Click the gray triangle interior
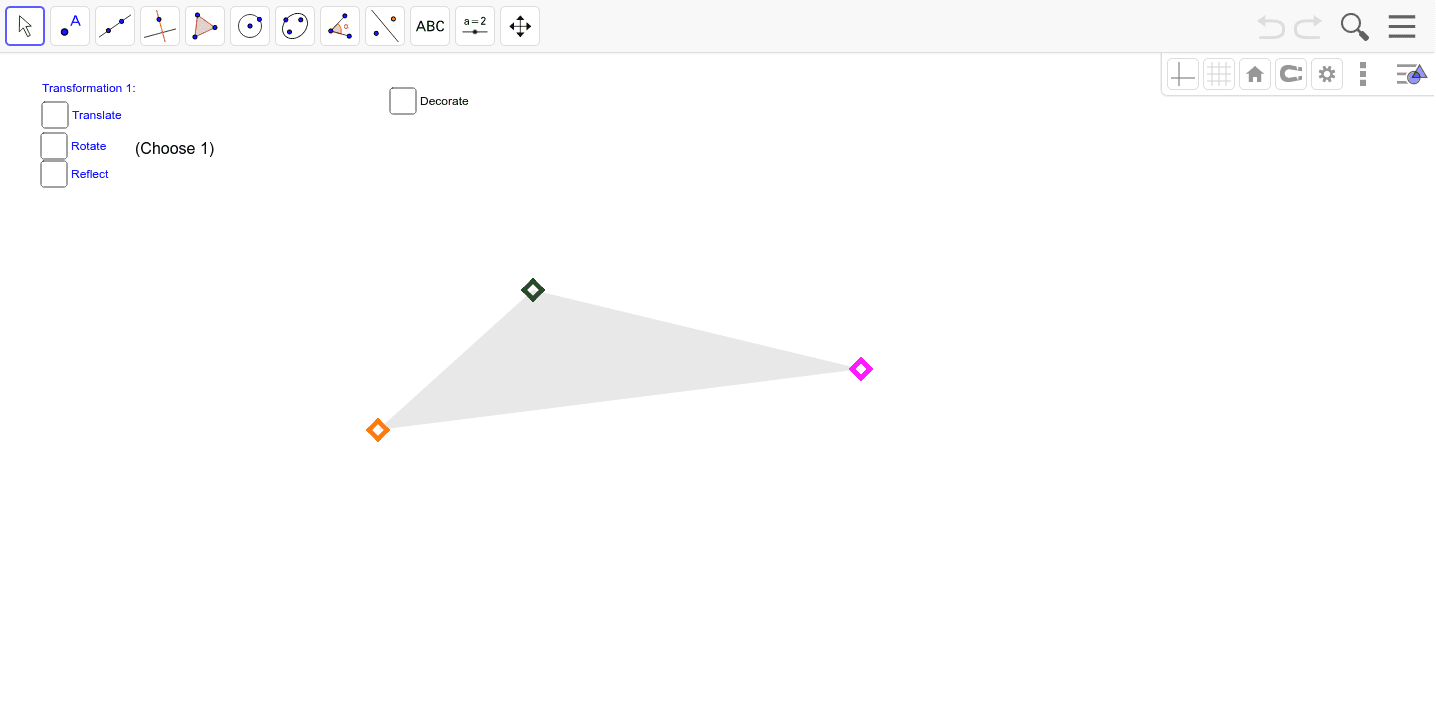This screenshot has width=1436, height=708. pyautogui.click(x=590, y=363)
